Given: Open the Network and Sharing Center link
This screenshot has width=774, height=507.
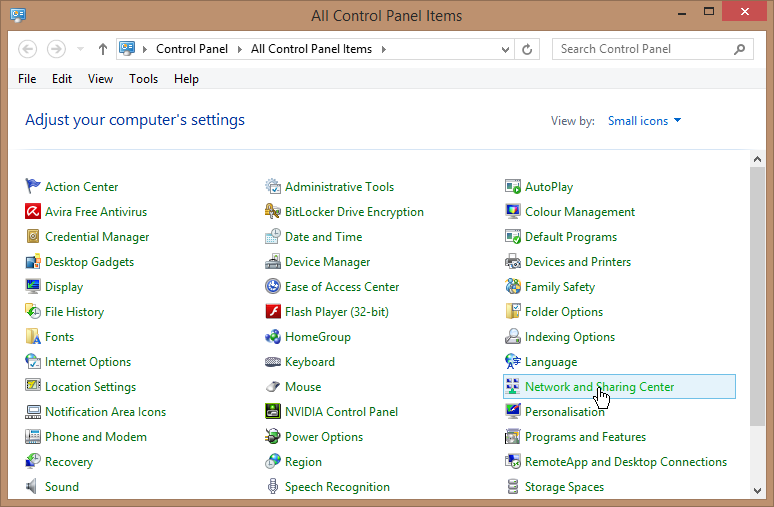Looking at the screenshot, I should (x=599, y=387).
